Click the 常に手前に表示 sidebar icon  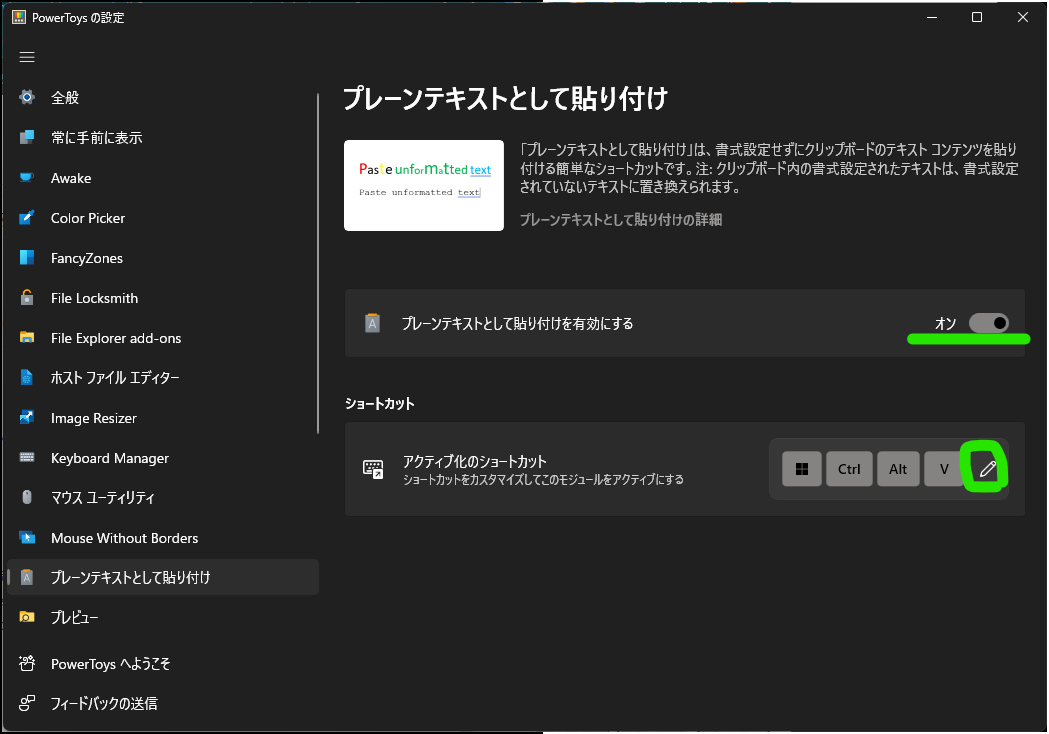[27, 138]
